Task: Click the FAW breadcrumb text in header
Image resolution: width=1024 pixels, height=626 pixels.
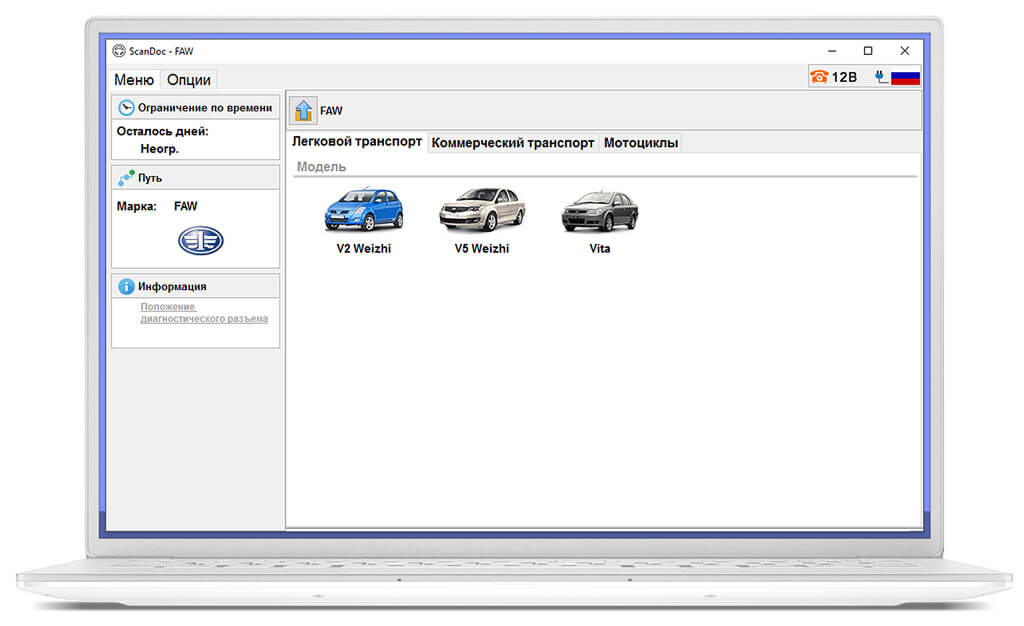Action: (x=331, y=111)
